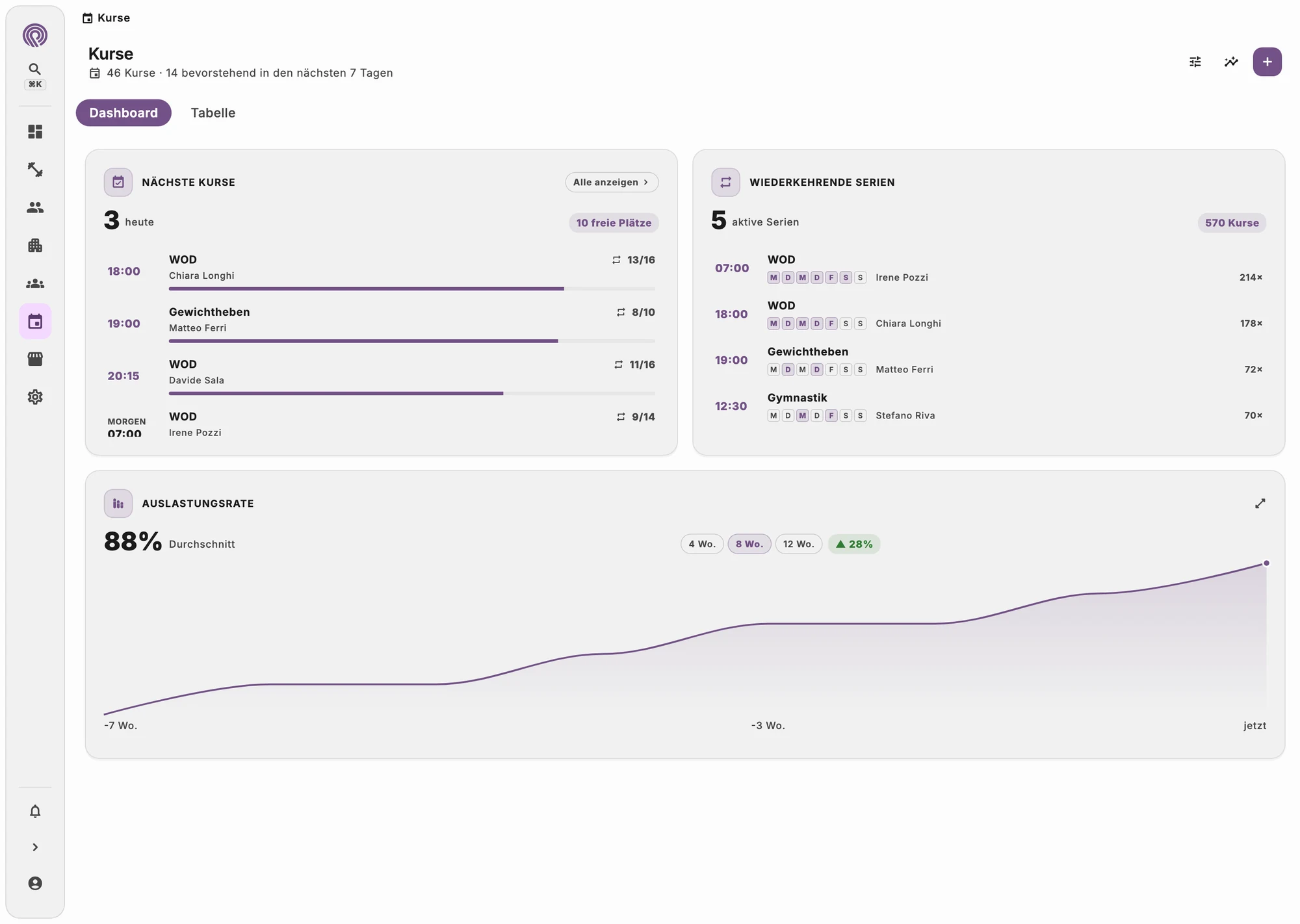Open the Gewichtheben series by Matteo Ferri
The image size is (1300, 924).
(x=989, y=361)
